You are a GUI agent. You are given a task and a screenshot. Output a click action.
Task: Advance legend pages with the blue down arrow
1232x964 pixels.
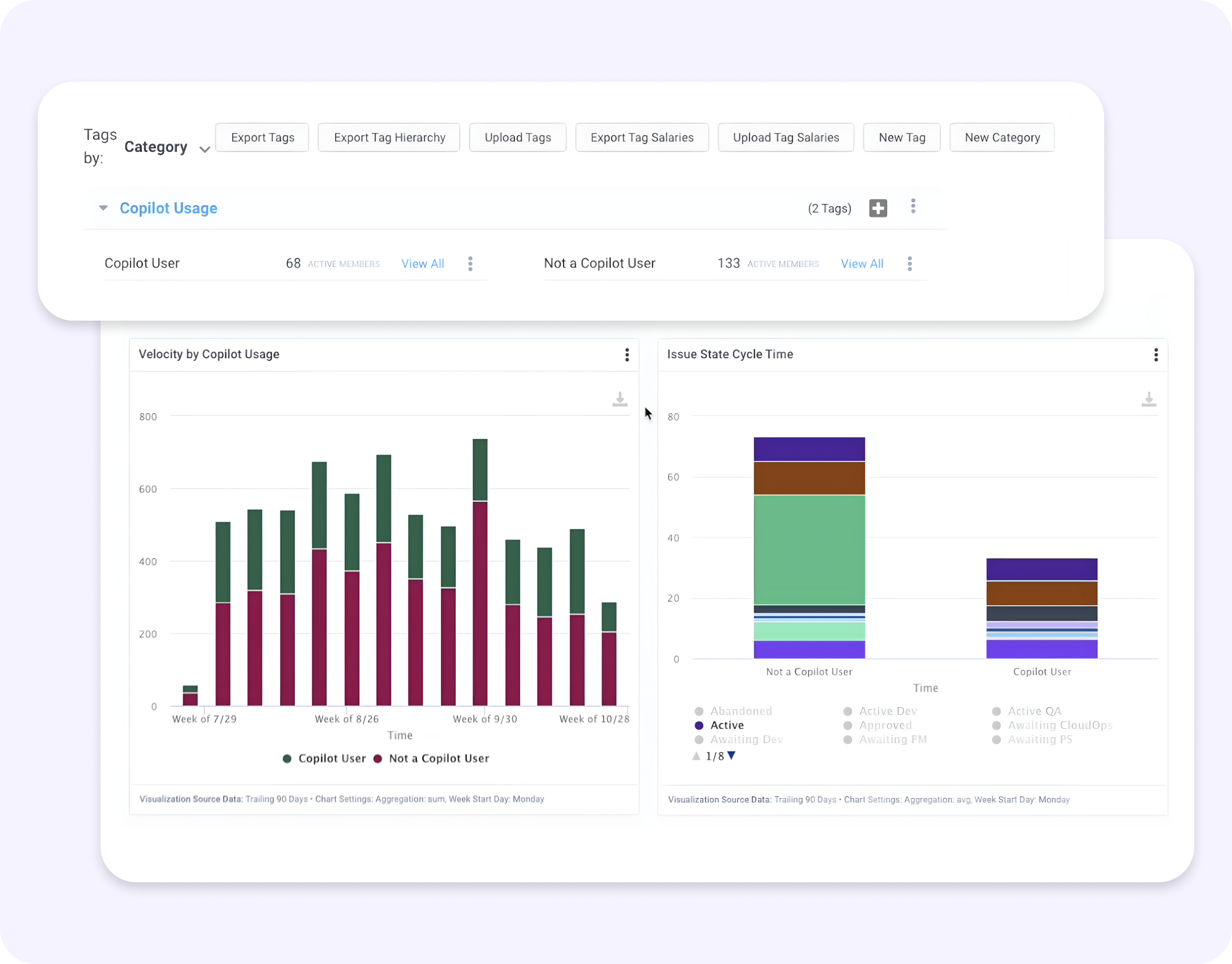tap(732, 755)
